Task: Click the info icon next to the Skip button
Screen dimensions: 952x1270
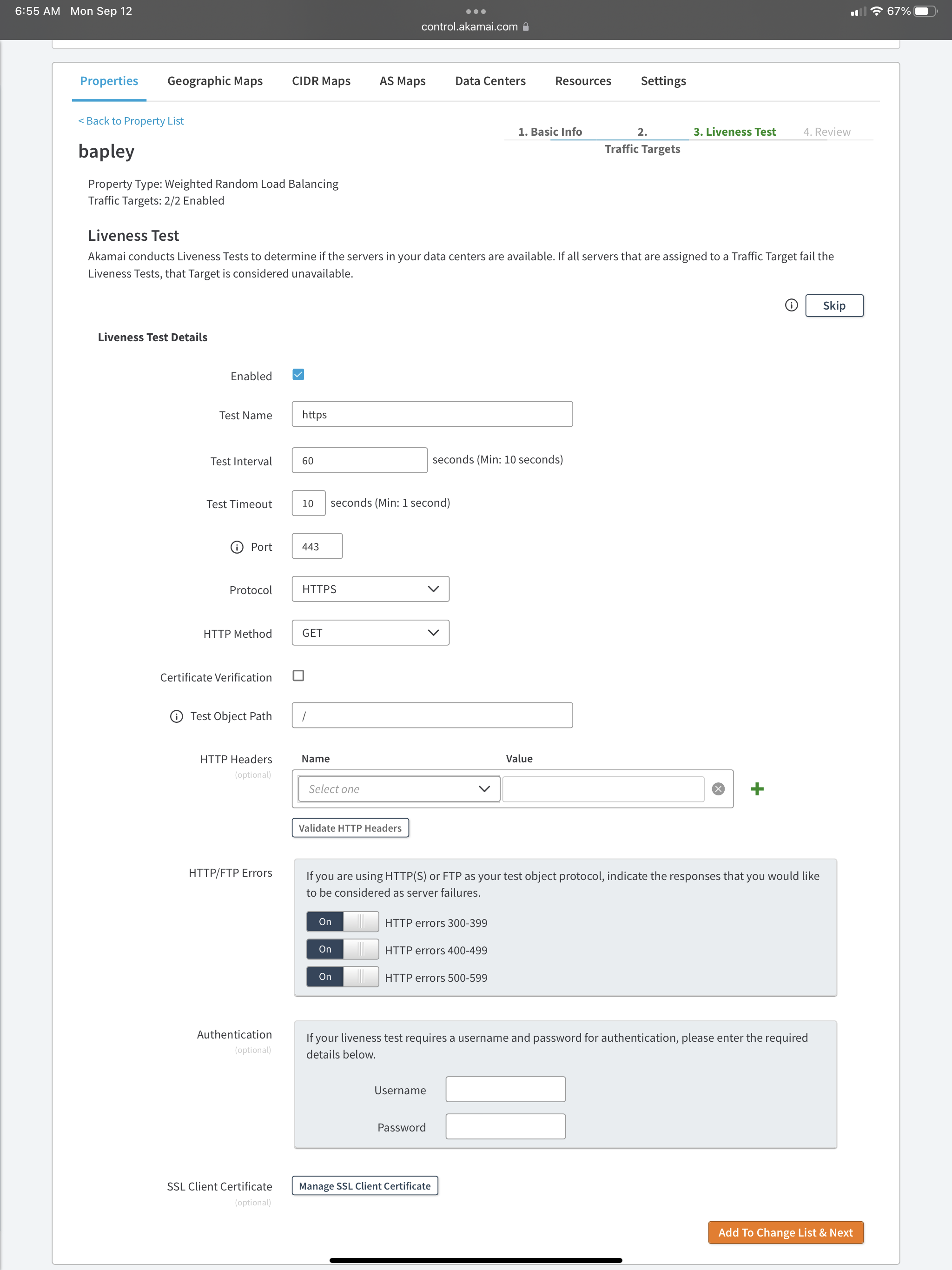Action: 791,305
